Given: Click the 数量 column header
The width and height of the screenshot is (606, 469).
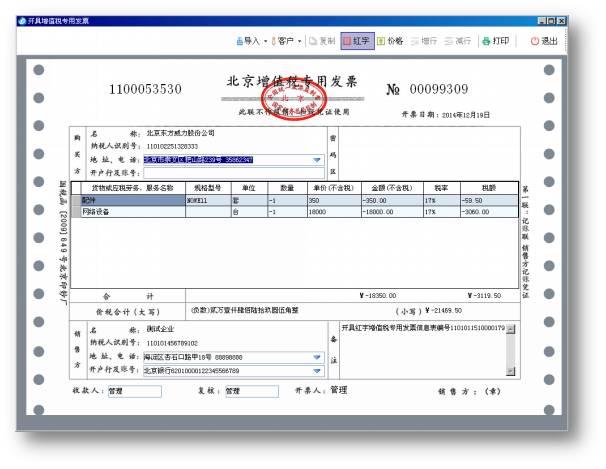Looking at the screenshot, I should click(288, 188).
